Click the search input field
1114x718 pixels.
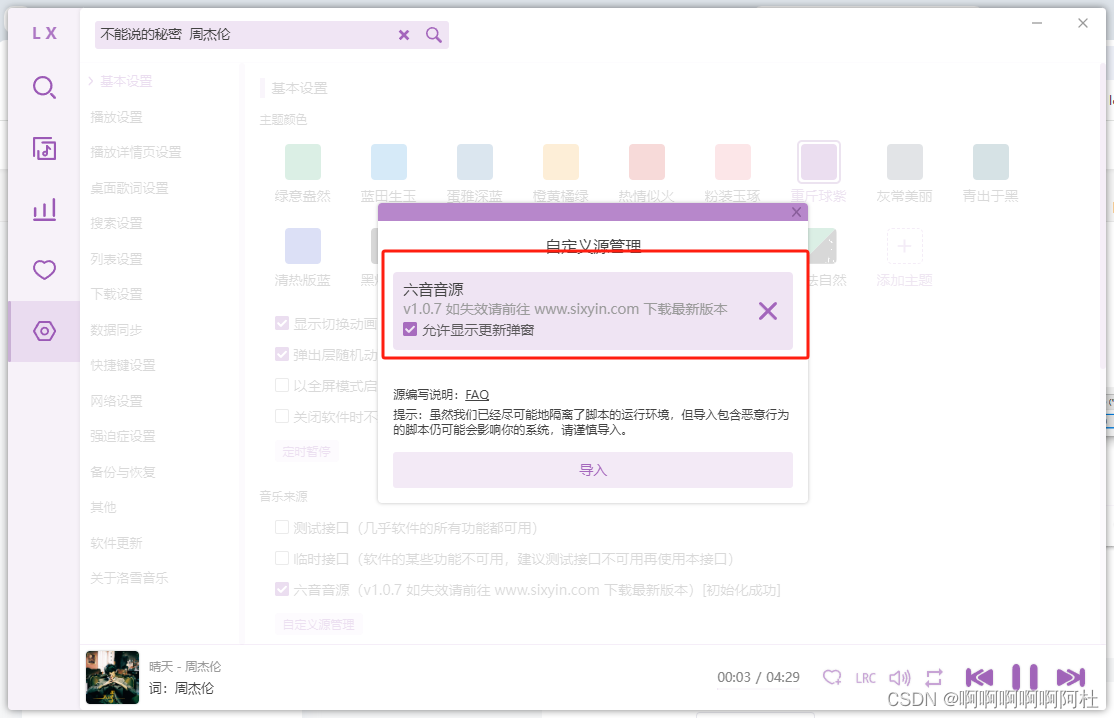247,35
